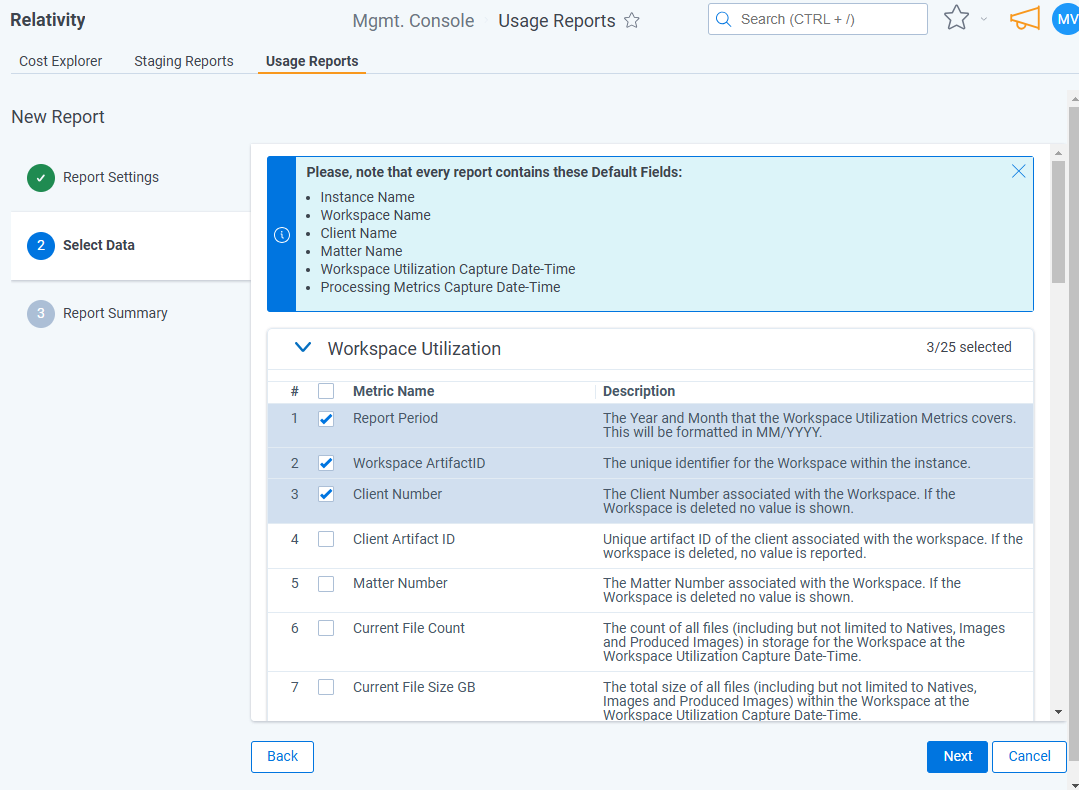
Task: Click the green completed checkmark icon
Action: pos(41,178)
